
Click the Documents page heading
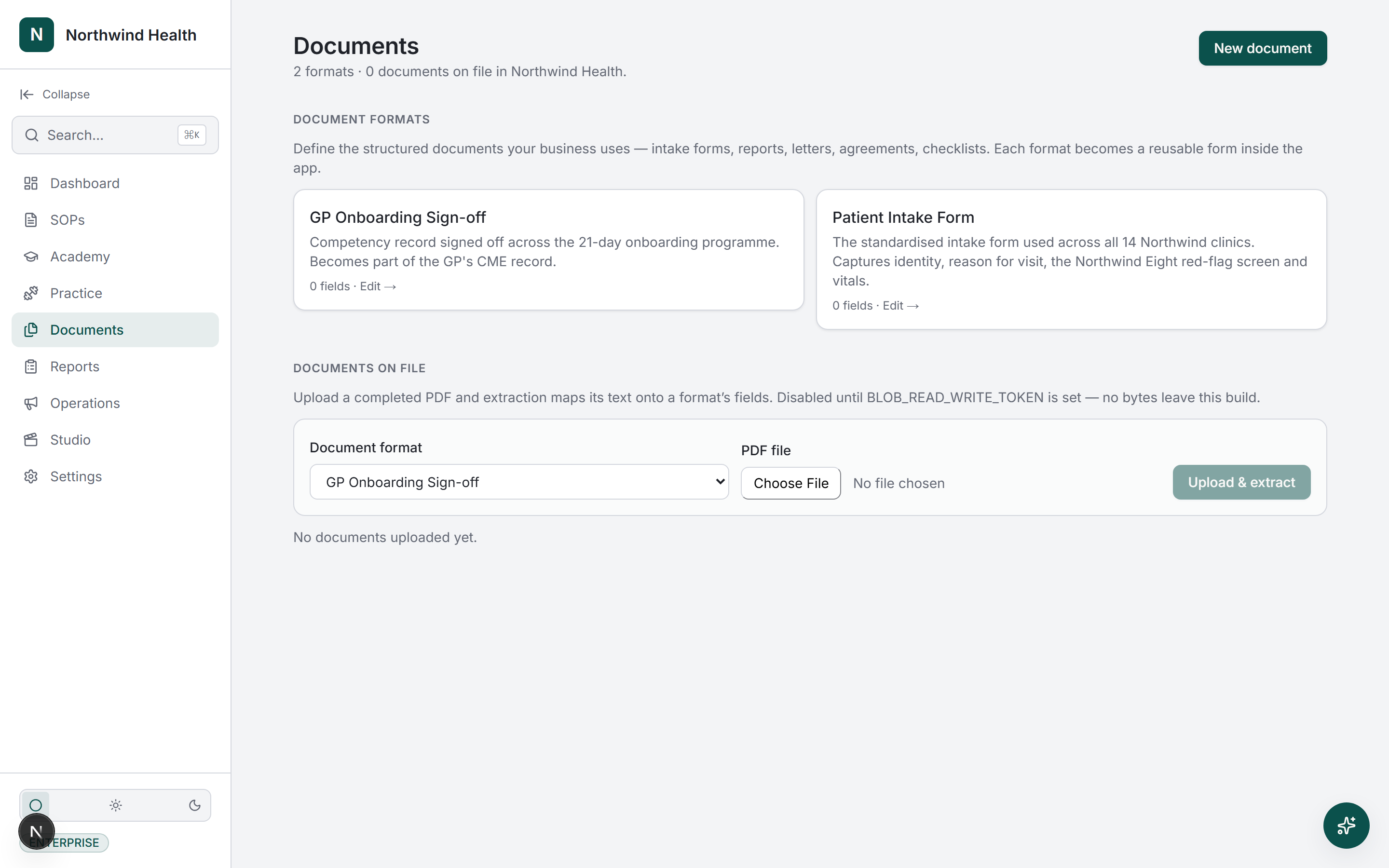[x=356, y=46]
